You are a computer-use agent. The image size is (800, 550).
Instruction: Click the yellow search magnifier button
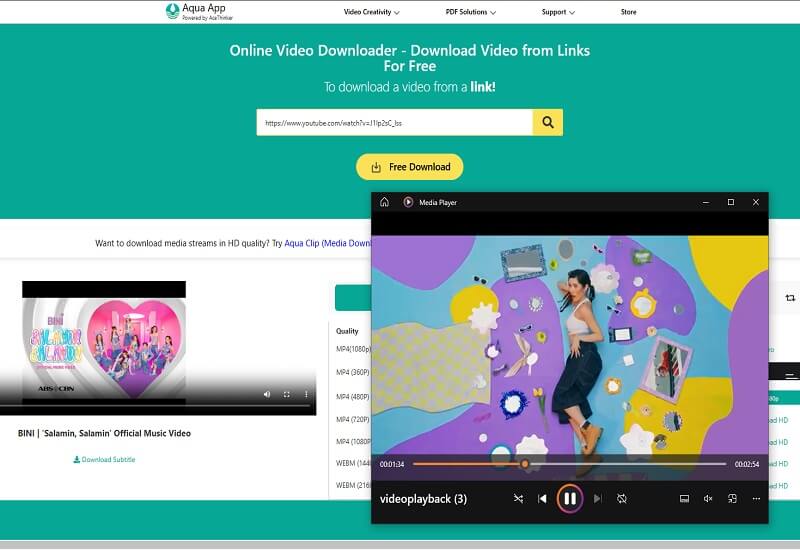(x=548, y=122)
